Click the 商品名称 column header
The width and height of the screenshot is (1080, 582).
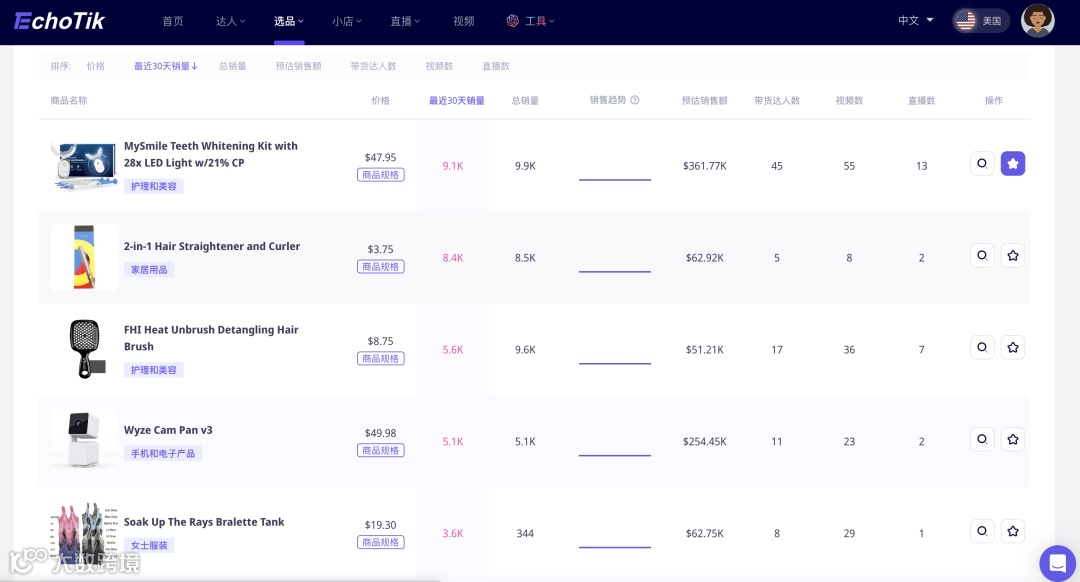[x=69, y=101]
